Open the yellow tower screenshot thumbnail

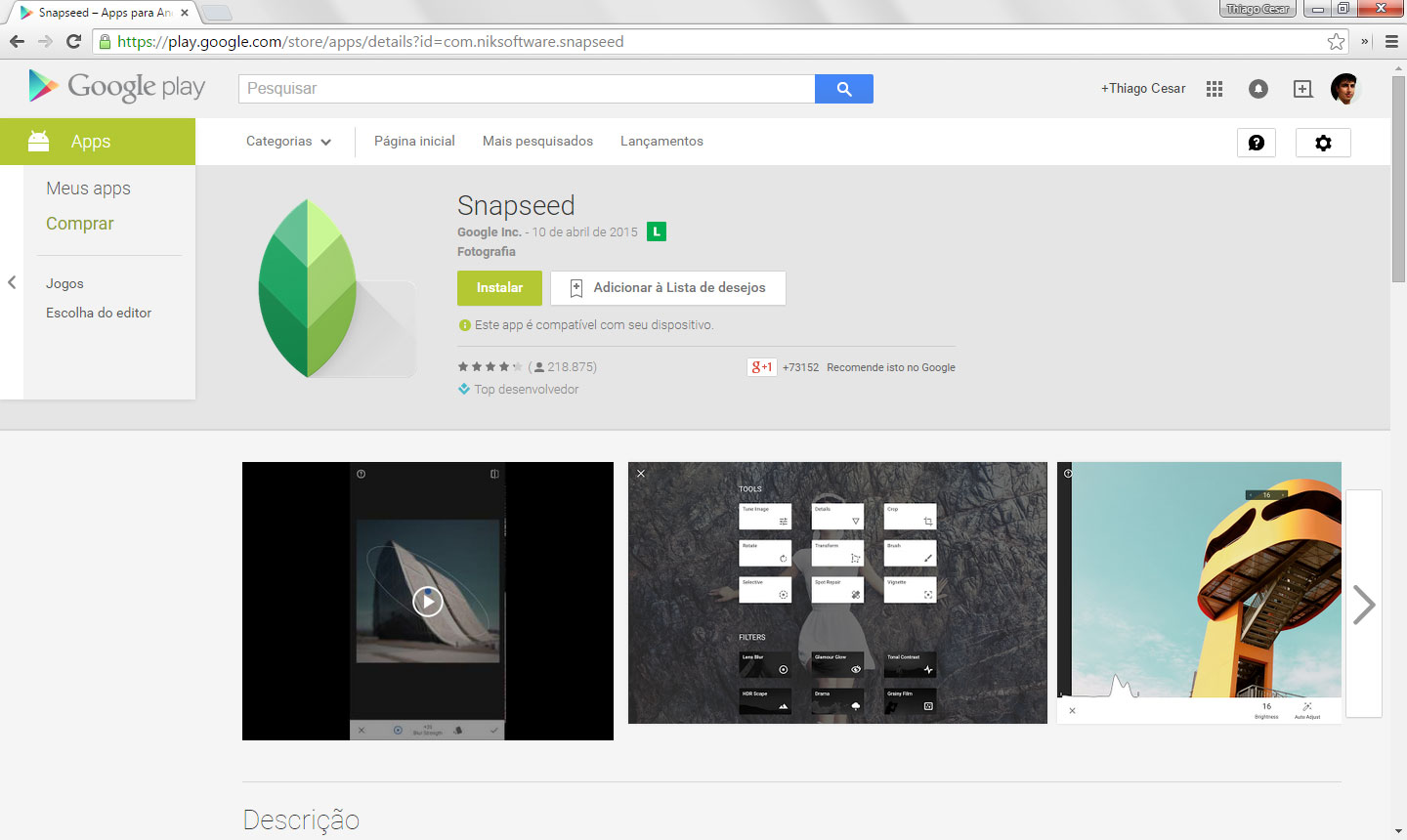point(1199,593)
